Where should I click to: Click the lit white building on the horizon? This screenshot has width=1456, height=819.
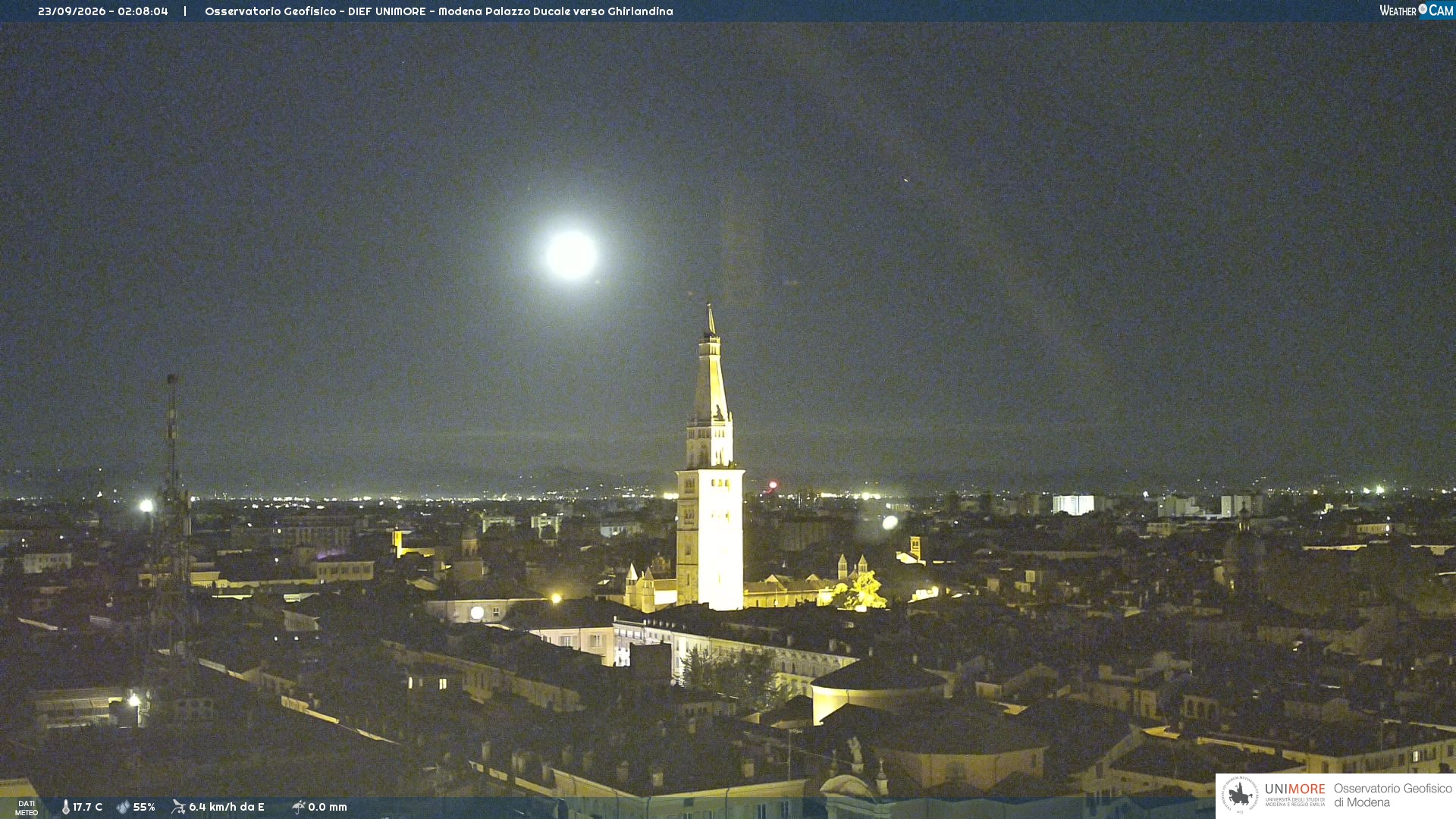tap(1073, 504)
